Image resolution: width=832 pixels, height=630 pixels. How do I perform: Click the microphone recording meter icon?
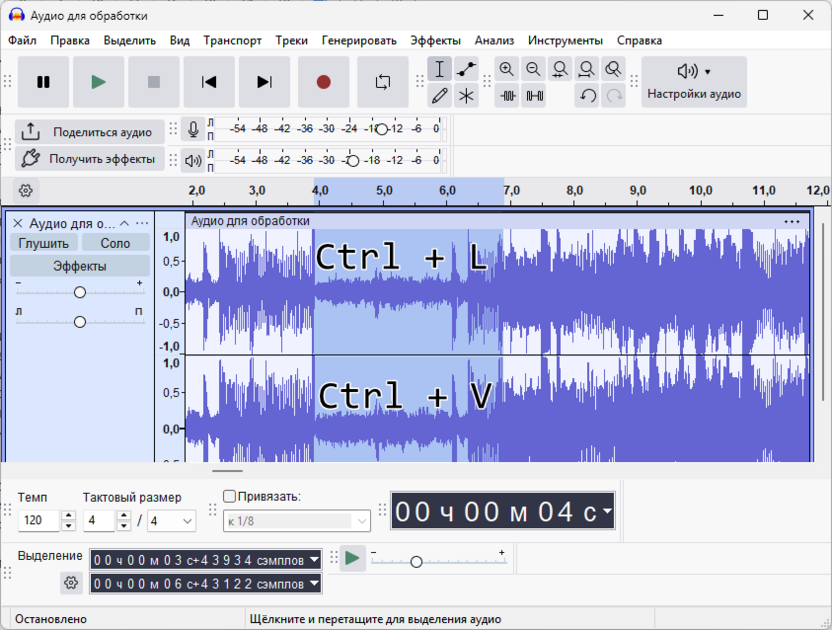pos(193,129)
